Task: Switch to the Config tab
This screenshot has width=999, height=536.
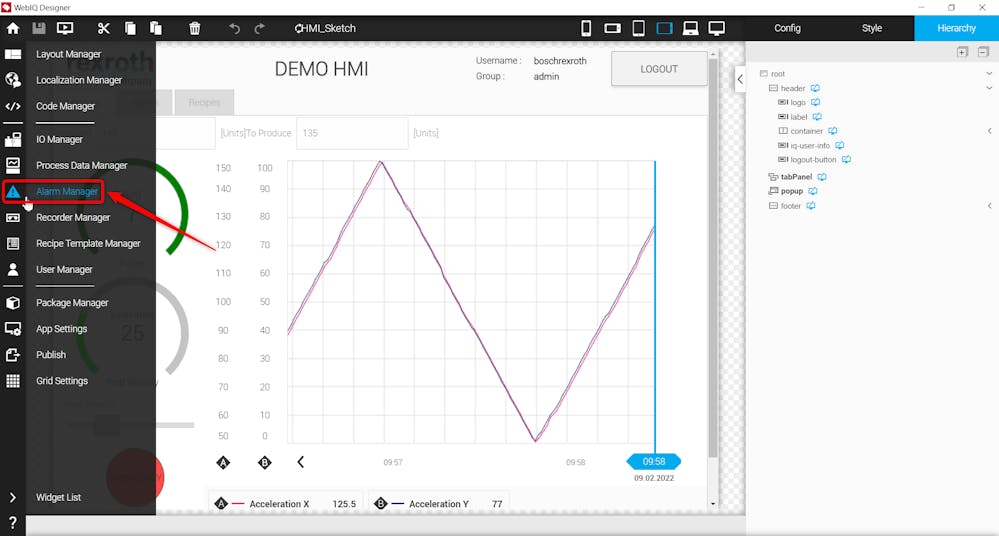Action: click(x=787, y=28)
